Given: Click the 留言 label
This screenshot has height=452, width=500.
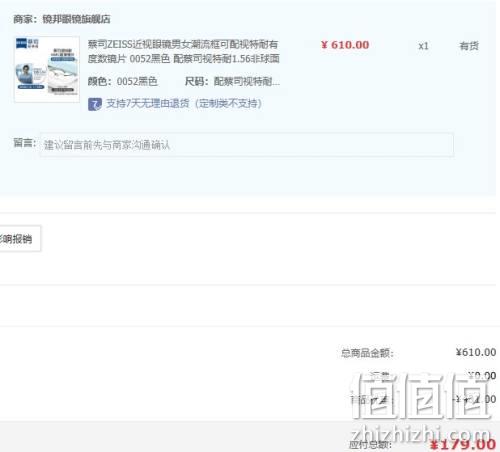Looking at the screenshot, I should (x=24, y=143).
